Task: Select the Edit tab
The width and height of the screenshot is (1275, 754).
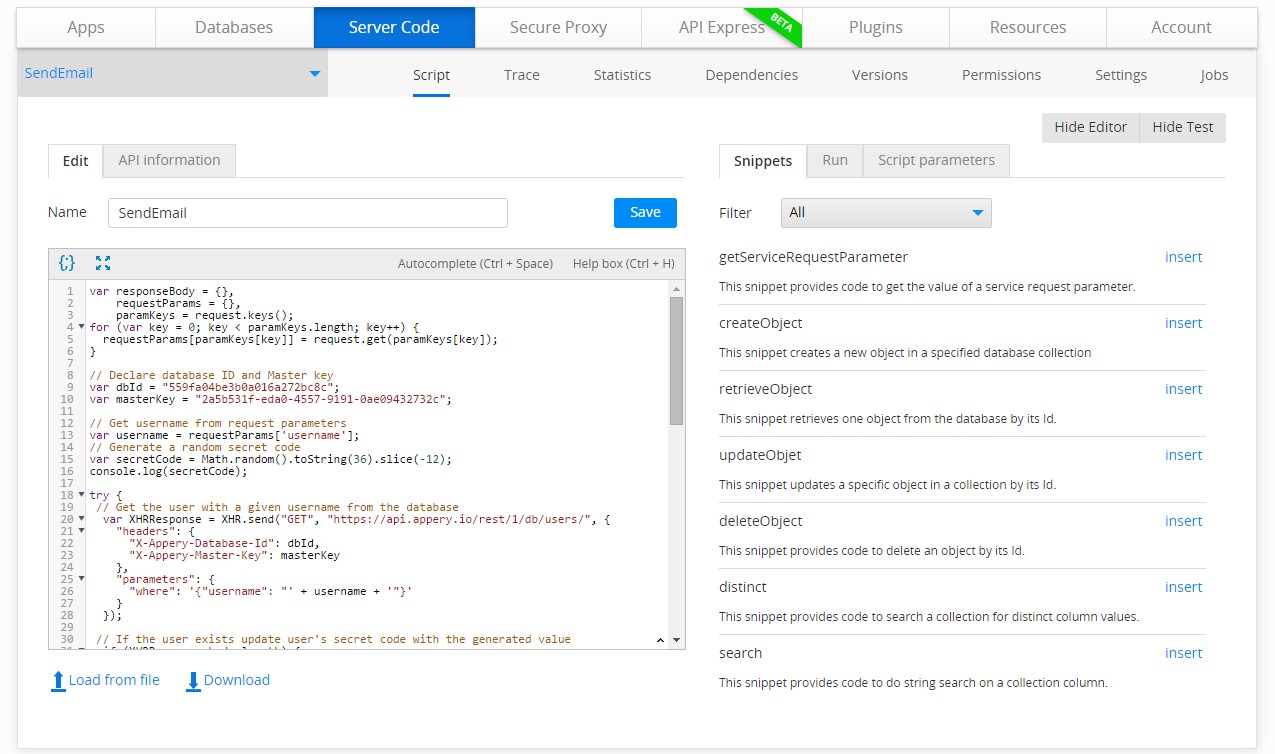Action: coord(76,161)
